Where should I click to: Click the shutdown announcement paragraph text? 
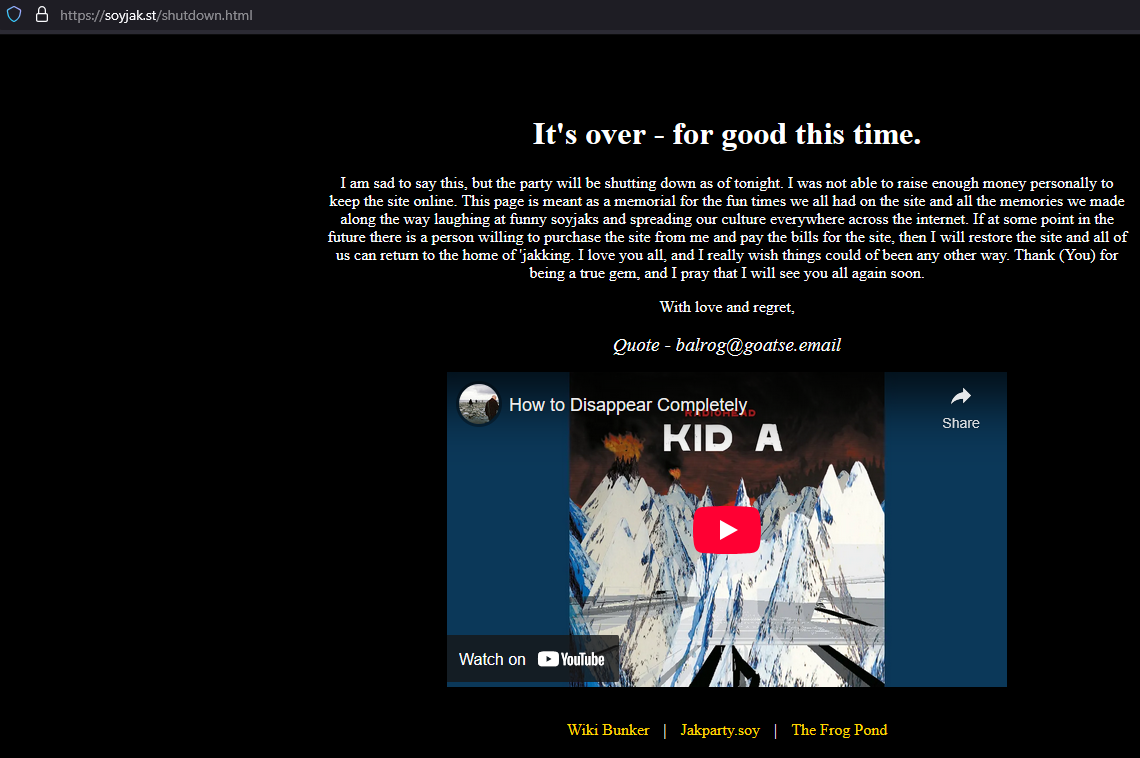click(x=727, y=228)
